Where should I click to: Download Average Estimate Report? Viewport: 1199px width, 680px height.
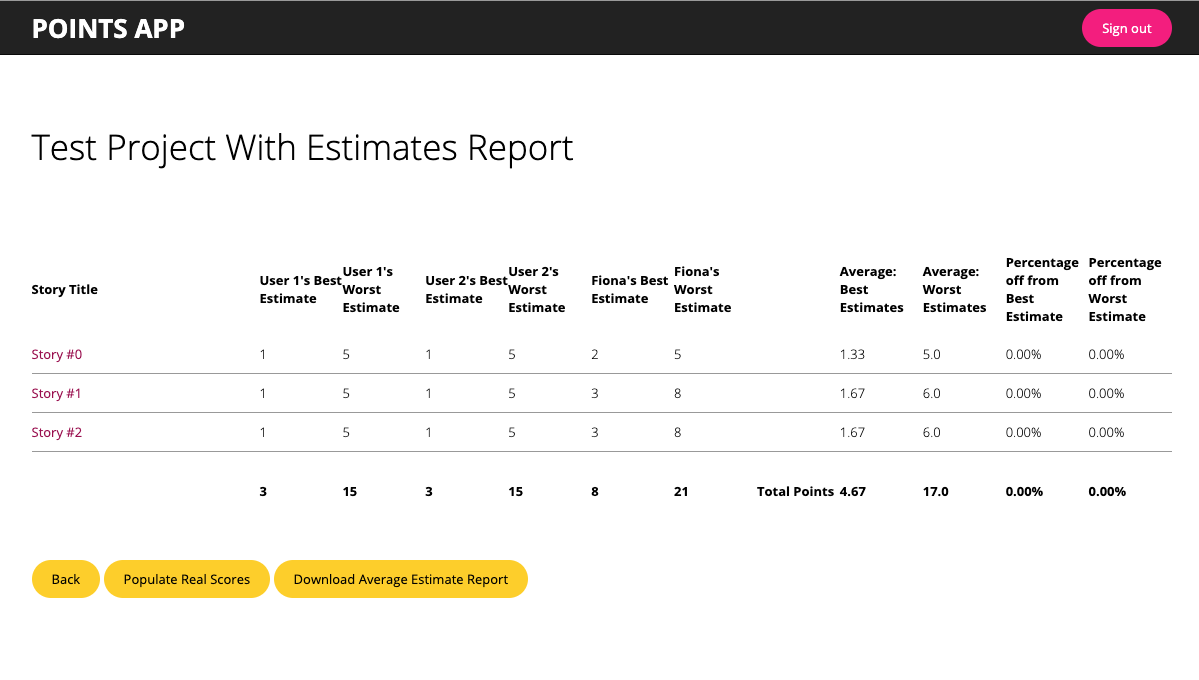pyautogui.click(x=401, y=579)
